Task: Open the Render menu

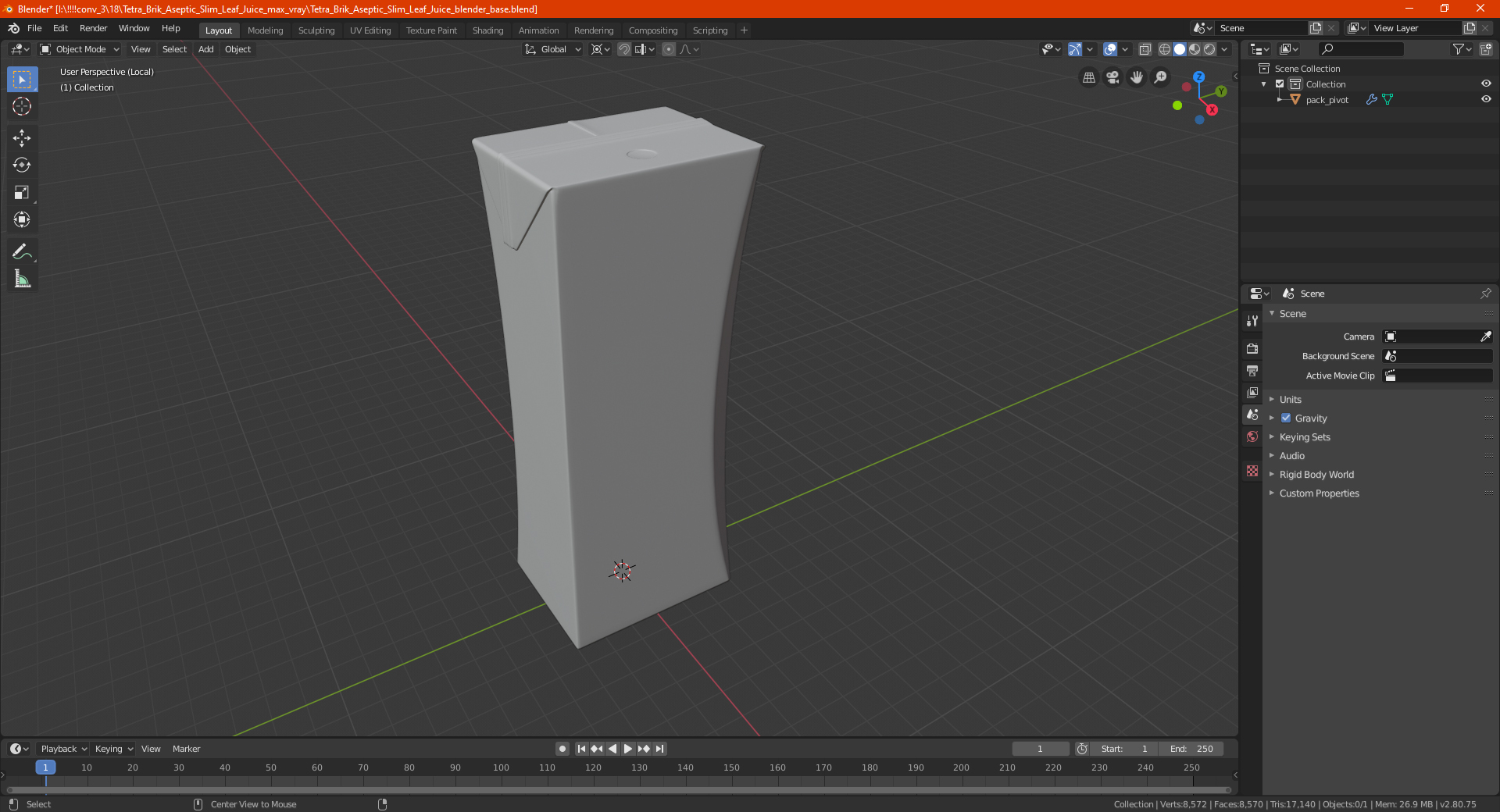Action: [x=93, y=28]
